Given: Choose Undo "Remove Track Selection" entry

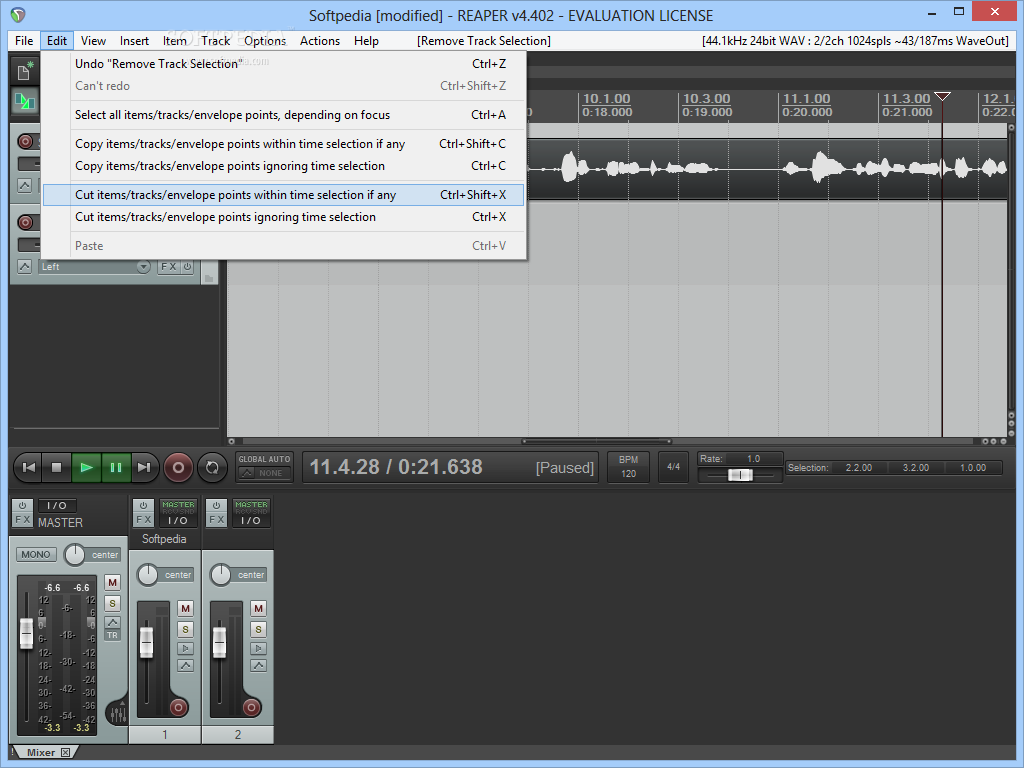Looking at the screenshot, I should 284,64.
